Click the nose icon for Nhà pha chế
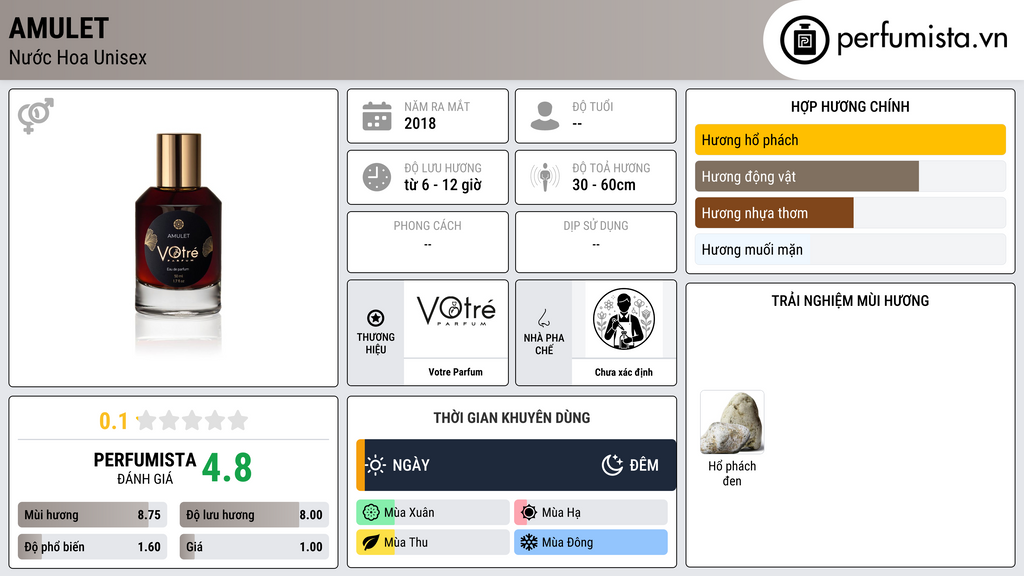The height and width of the screenshot is (576, 1024). tap(543, 318)
